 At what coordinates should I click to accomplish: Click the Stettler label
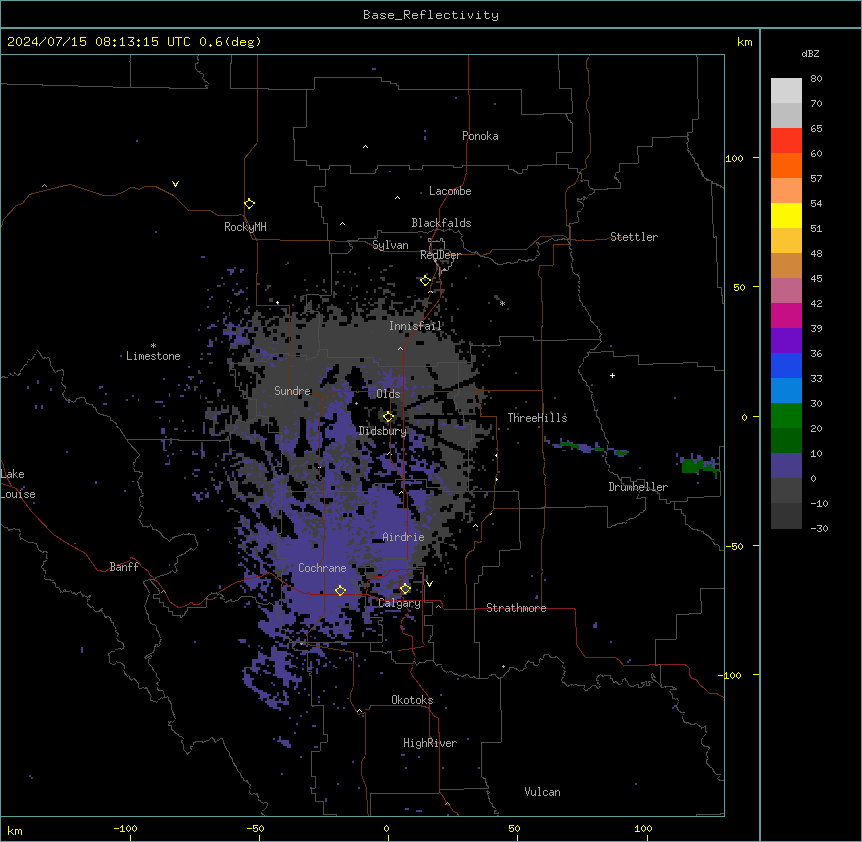634,237
